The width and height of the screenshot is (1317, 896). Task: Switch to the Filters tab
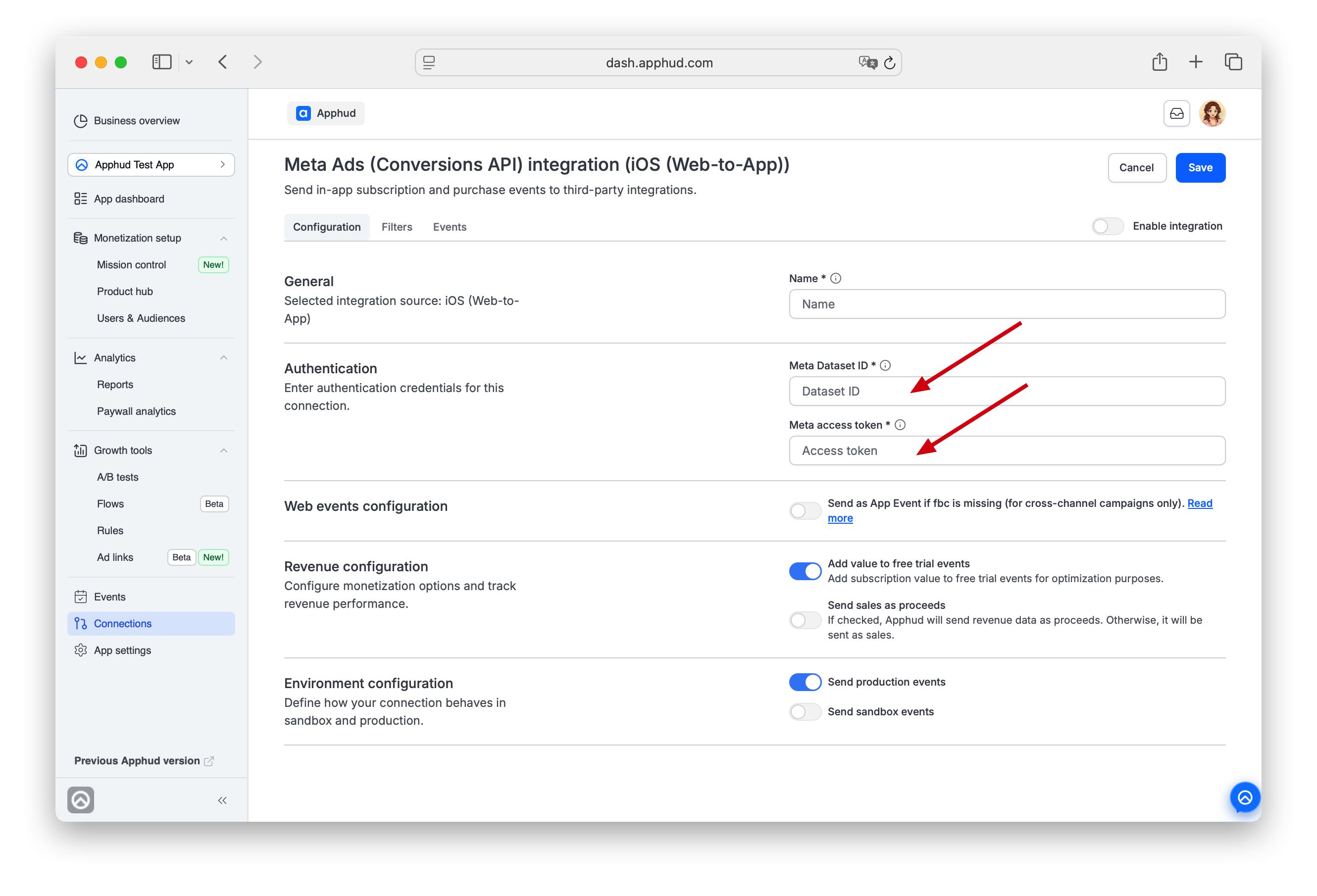[397, 227]
